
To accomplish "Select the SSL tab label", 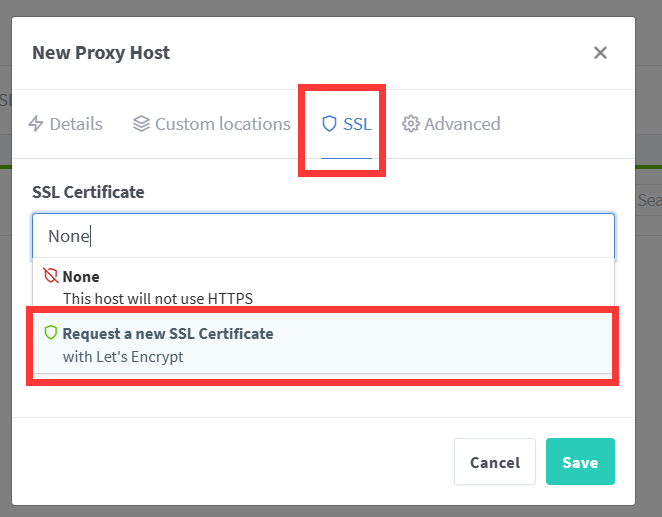I will (357, 124).
